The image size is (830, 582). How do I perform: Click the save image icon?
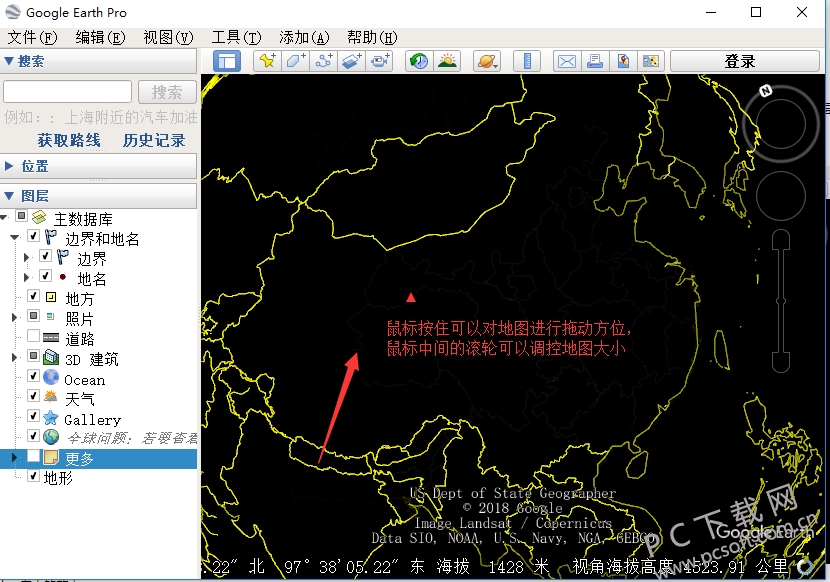coord(651,61)
